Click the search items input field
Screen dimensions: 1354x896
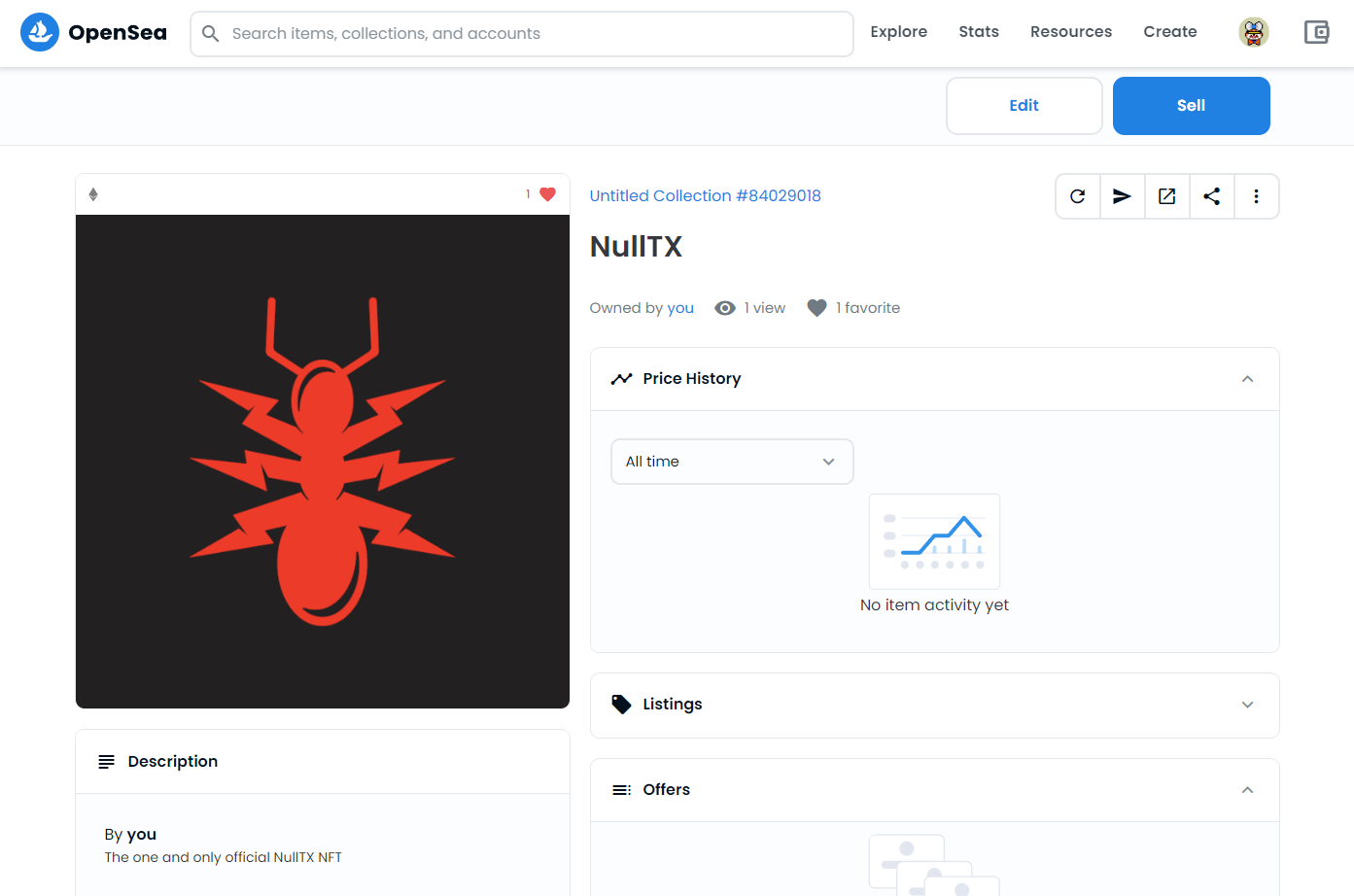pyautogui.click(x=521, y=33)
